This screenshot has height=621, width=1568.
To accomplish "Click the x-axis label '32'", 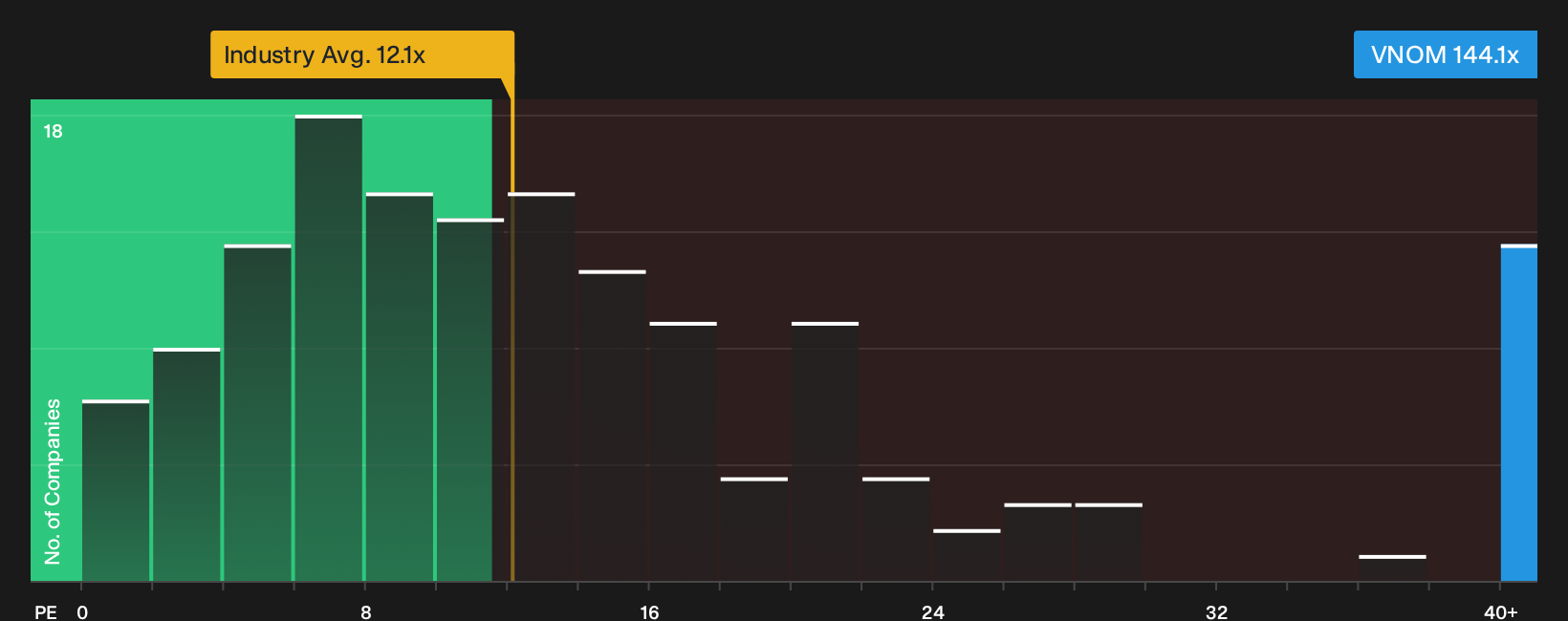I will 1216,611.
